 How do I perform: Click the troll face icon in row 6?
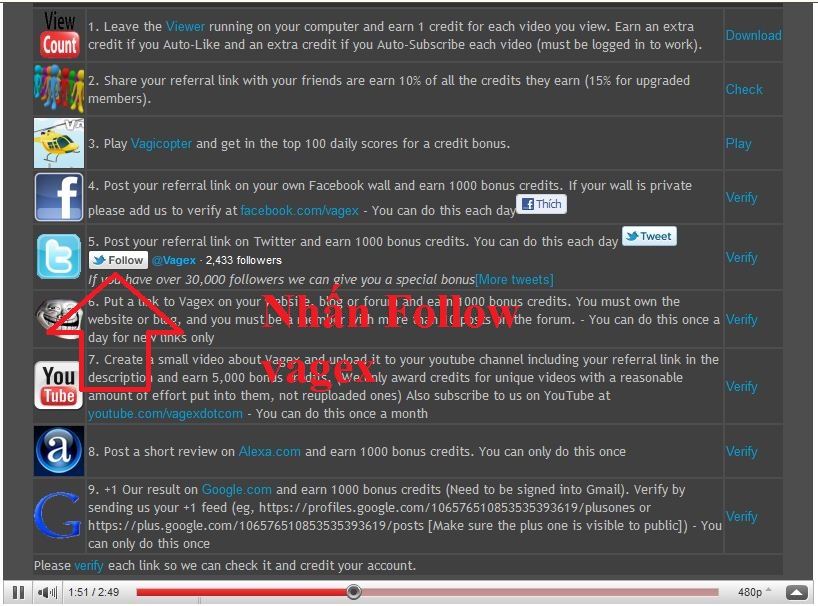(59, 319)
